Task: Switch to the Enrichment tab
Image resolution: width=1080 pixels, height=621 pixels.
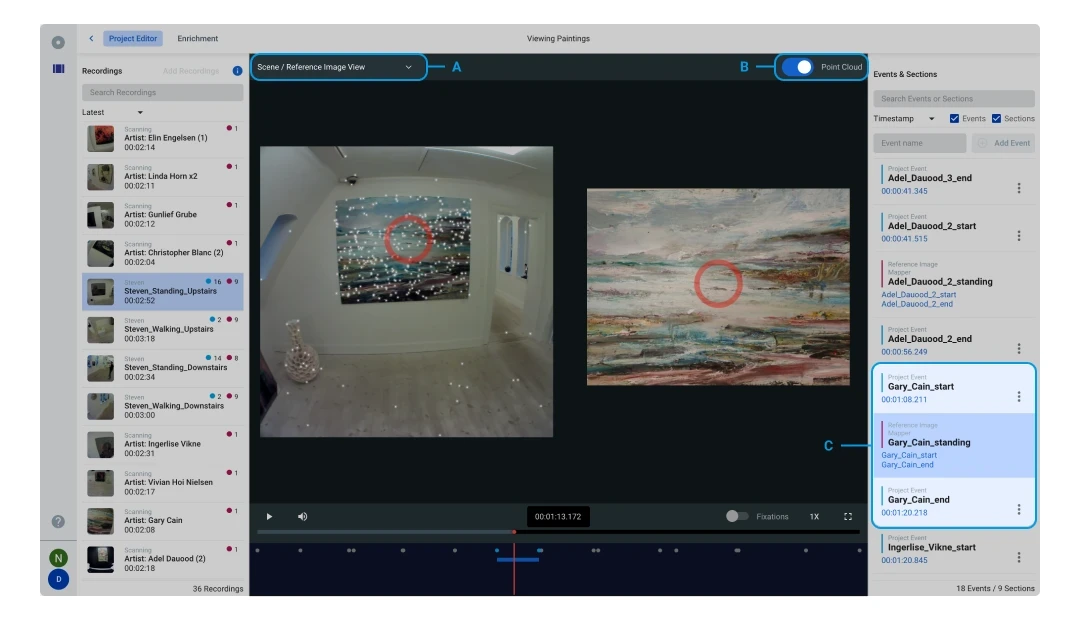Action: 198,39
